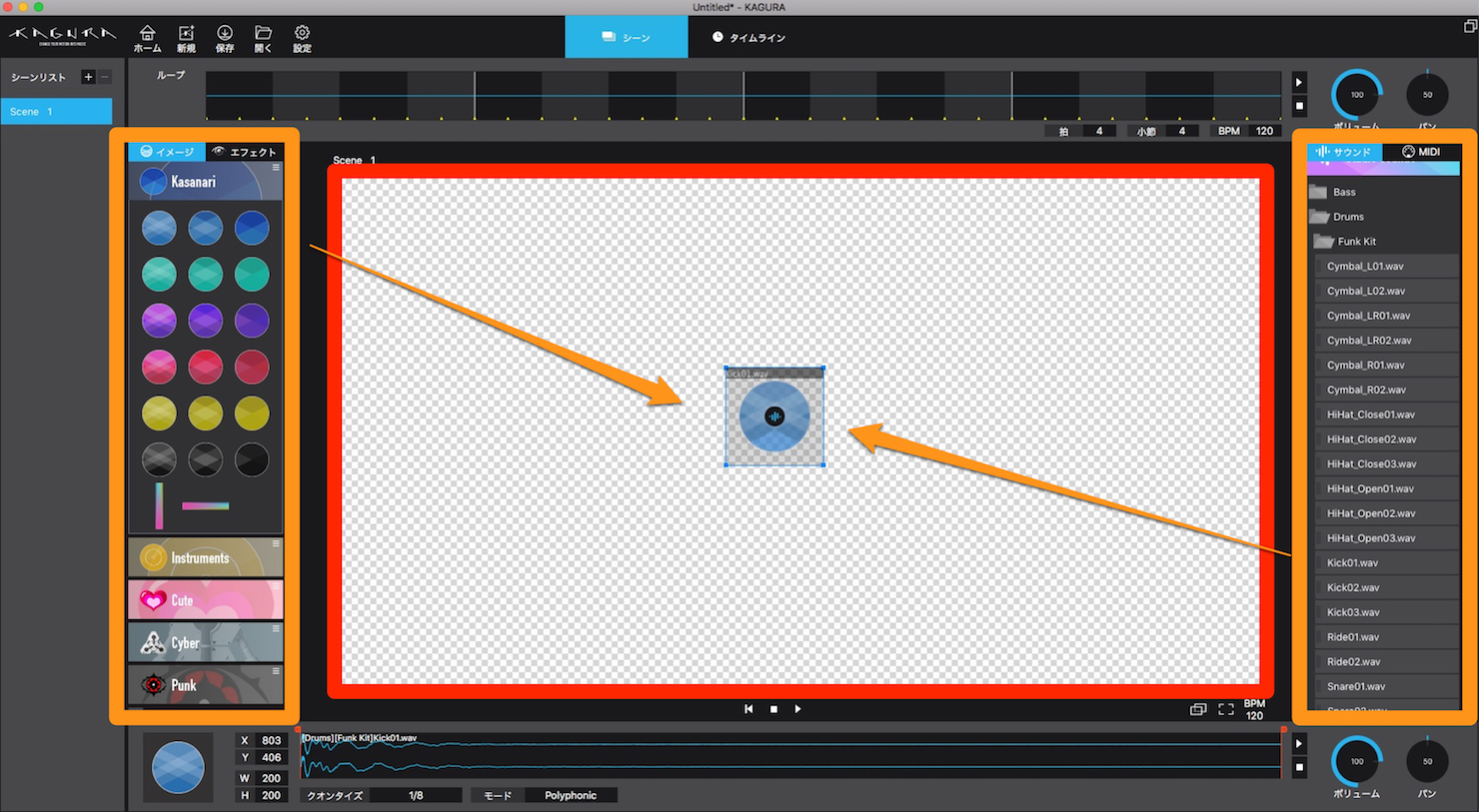The image size is (1479, 812).
Task: Pick the gray Kasanari circle
Action: [x=159, y=459]
